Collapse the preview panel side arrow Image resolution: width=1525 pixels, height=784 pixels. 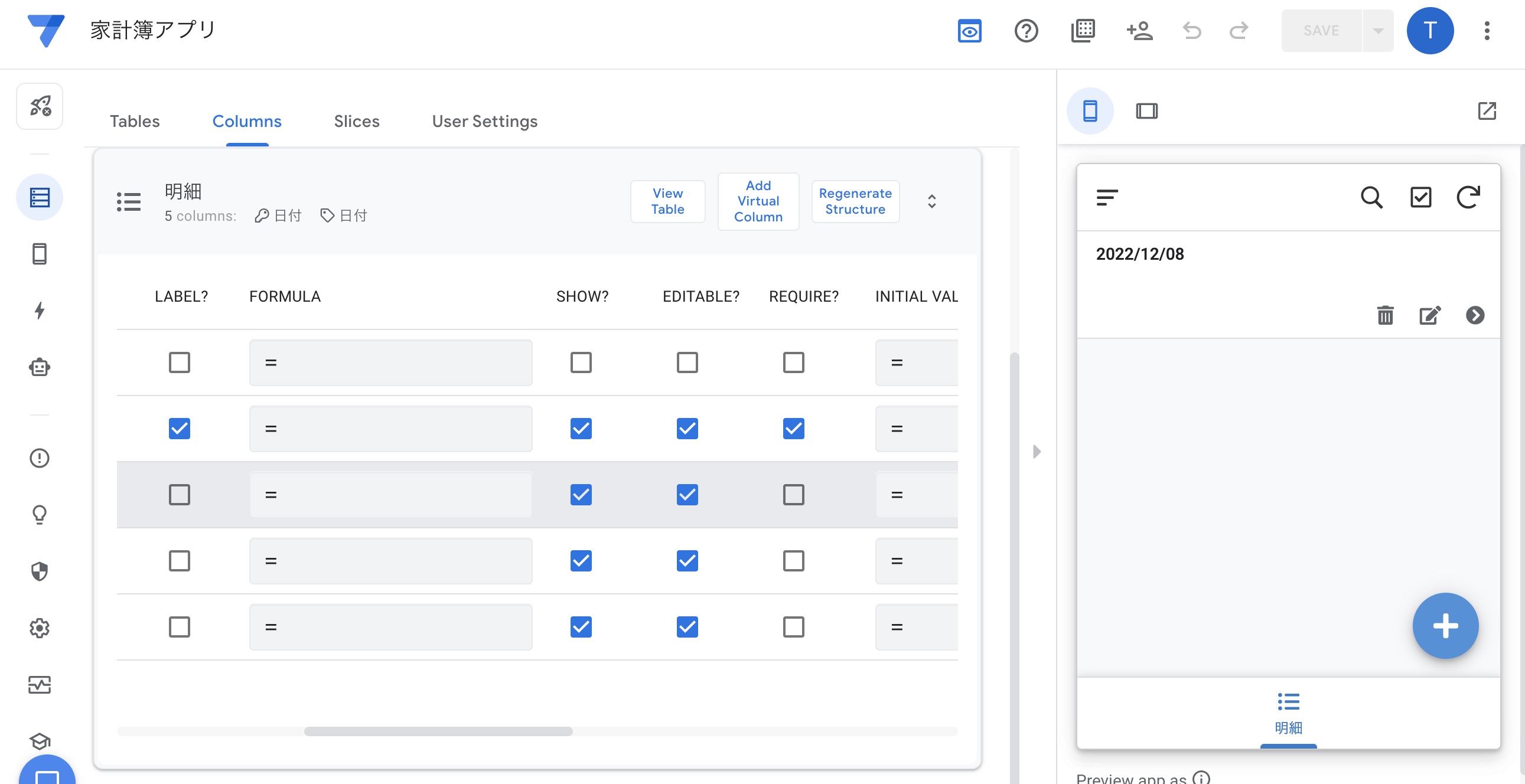1037,452
